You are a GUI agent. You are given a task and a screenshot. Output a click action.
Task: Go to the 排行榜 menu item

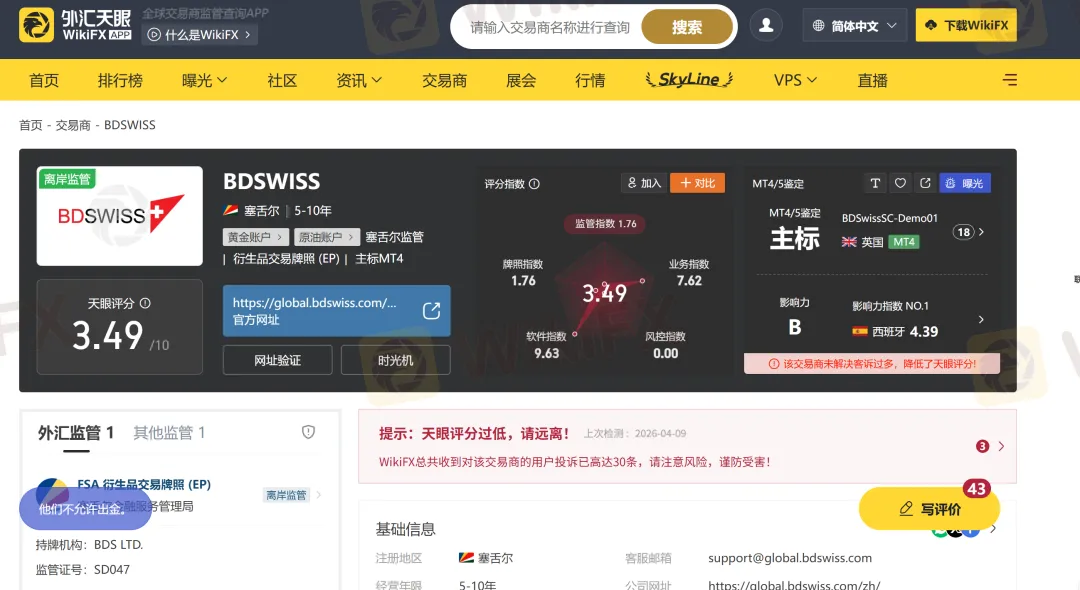coord(120,80)
